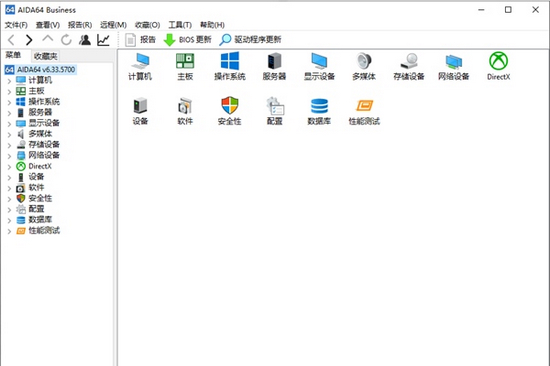550x366 pixels.
Task: Open the 查看(V) menu
Action: 48,25
